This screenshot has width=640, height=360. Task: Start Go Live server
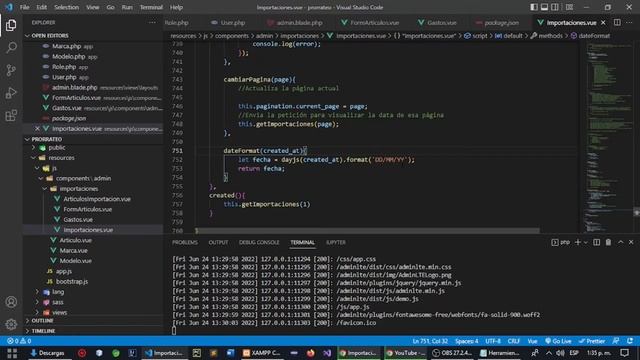tap(558, 341)
